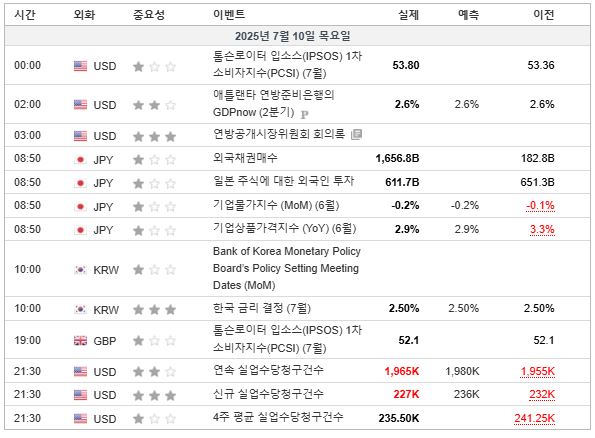The image size is (595, 438).
Task: Click the preliminary P icon beside GDPnow
Action: point(304,114)
